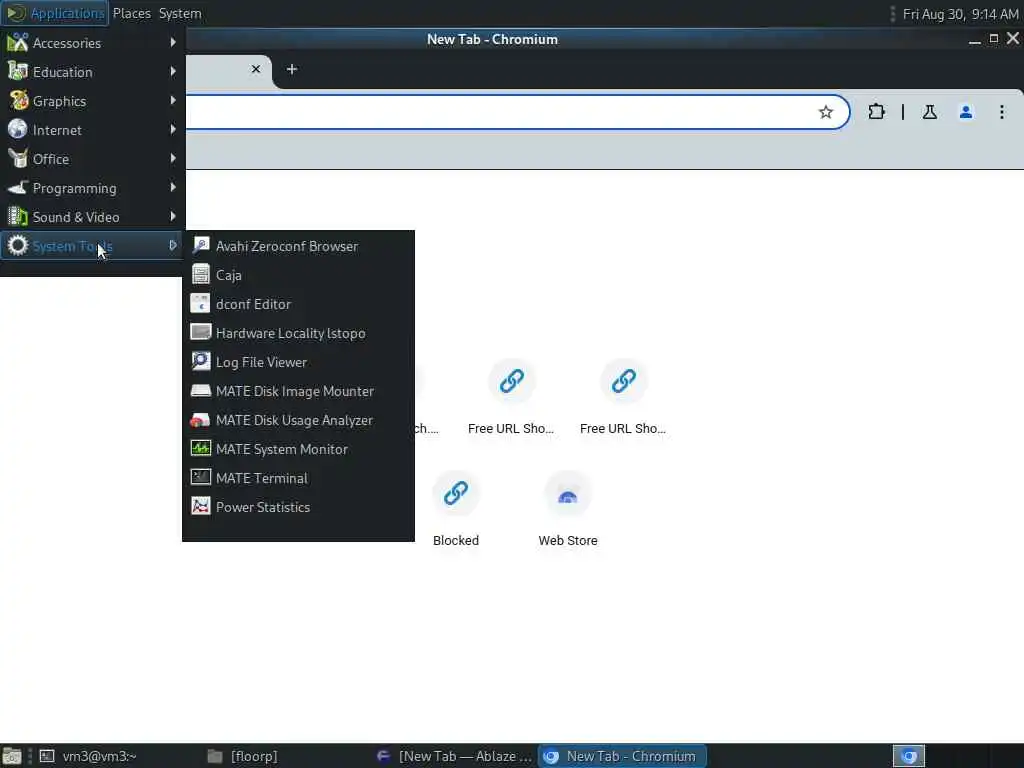
Task: Open second Free URL Sho... shortcut
Action: tap(623, 397)
